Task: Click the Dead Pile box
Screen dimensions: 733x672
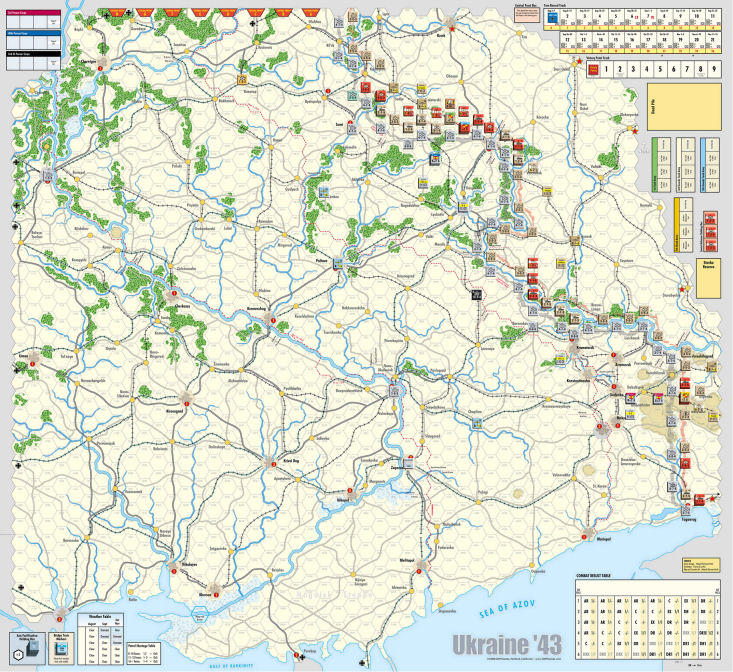Action: tap(684, 107)
